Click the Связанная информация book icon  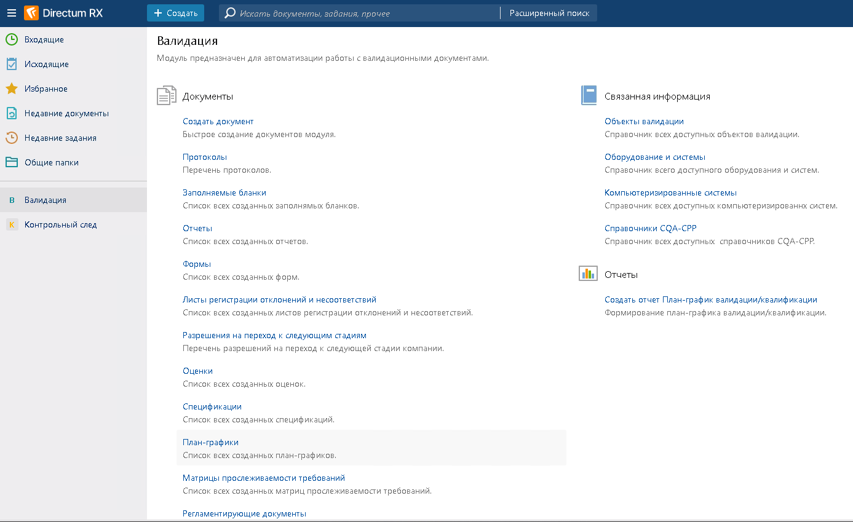point(589,95)
